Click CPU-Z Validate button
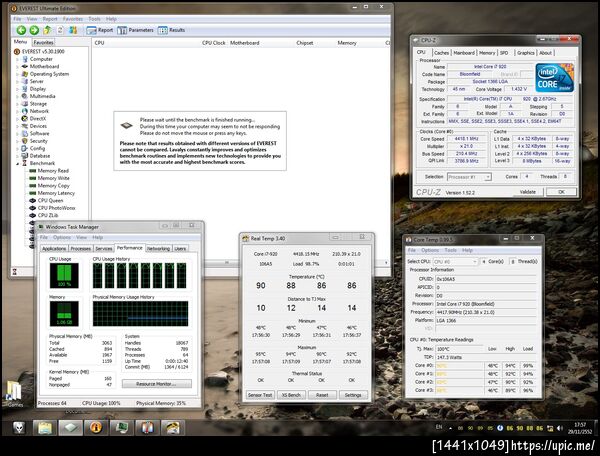 click(x=528, y=192)
